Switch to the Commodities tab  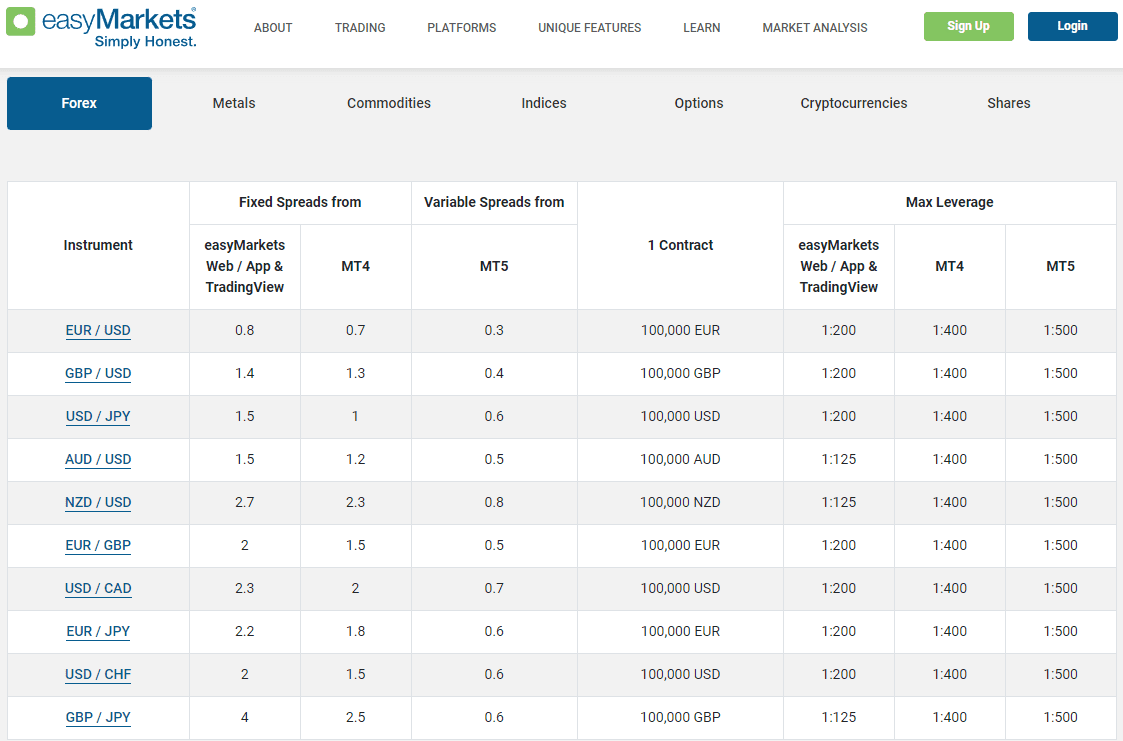coord(389,103)
